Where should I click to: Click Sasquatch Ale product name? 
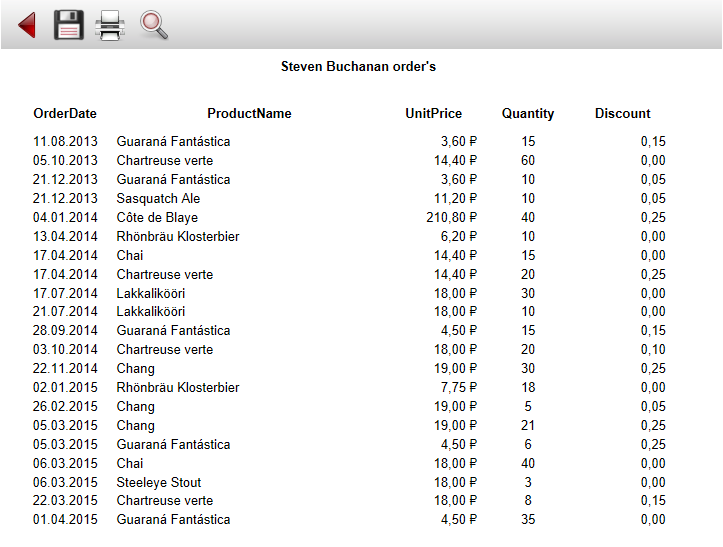coord(158,198)
